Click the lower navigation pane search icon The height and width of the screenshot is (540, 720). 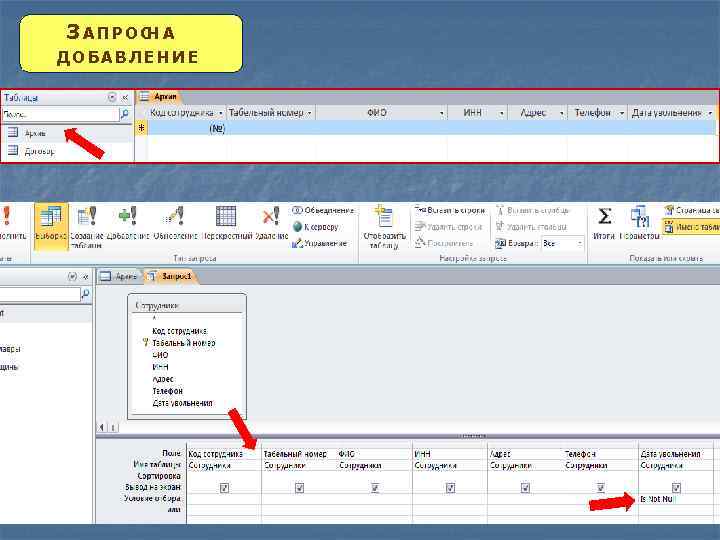[85, 294]
